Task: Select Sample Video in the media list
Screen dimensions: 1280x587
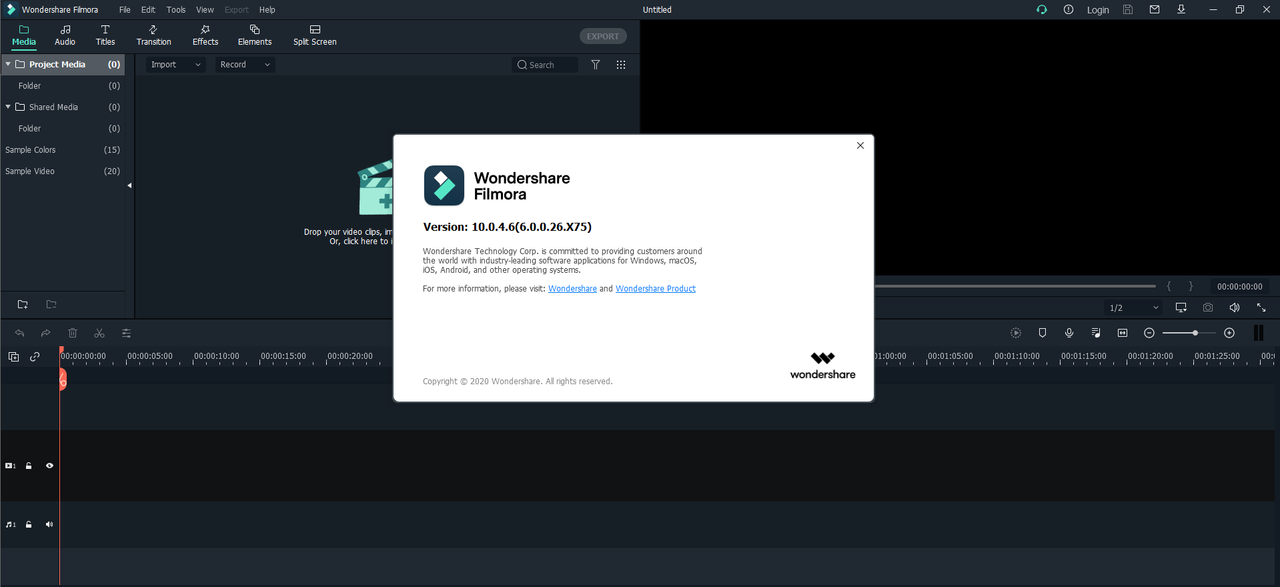Action: click(x=62, y=171)
